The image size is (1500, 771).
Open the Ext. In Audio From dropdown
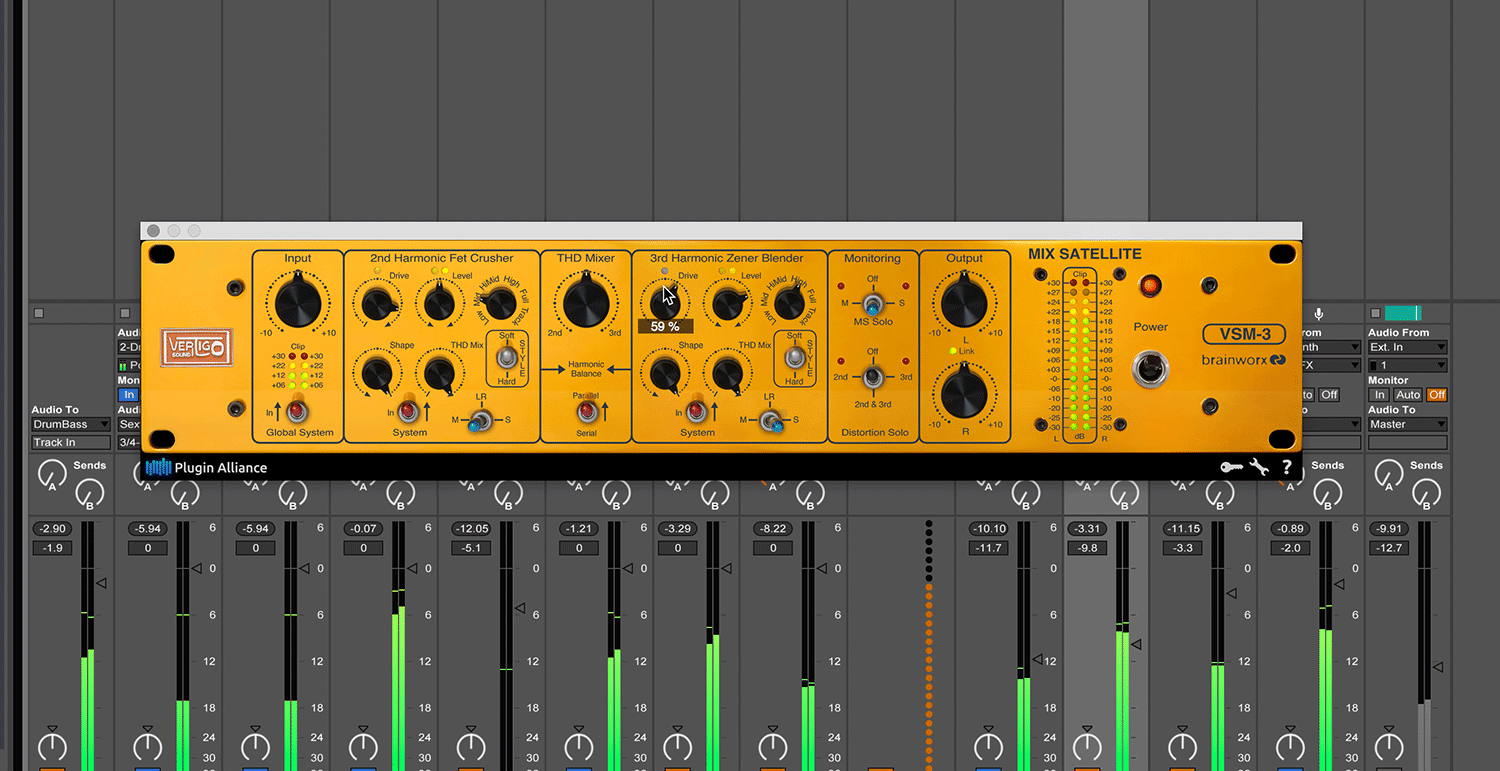[1407, 347]
